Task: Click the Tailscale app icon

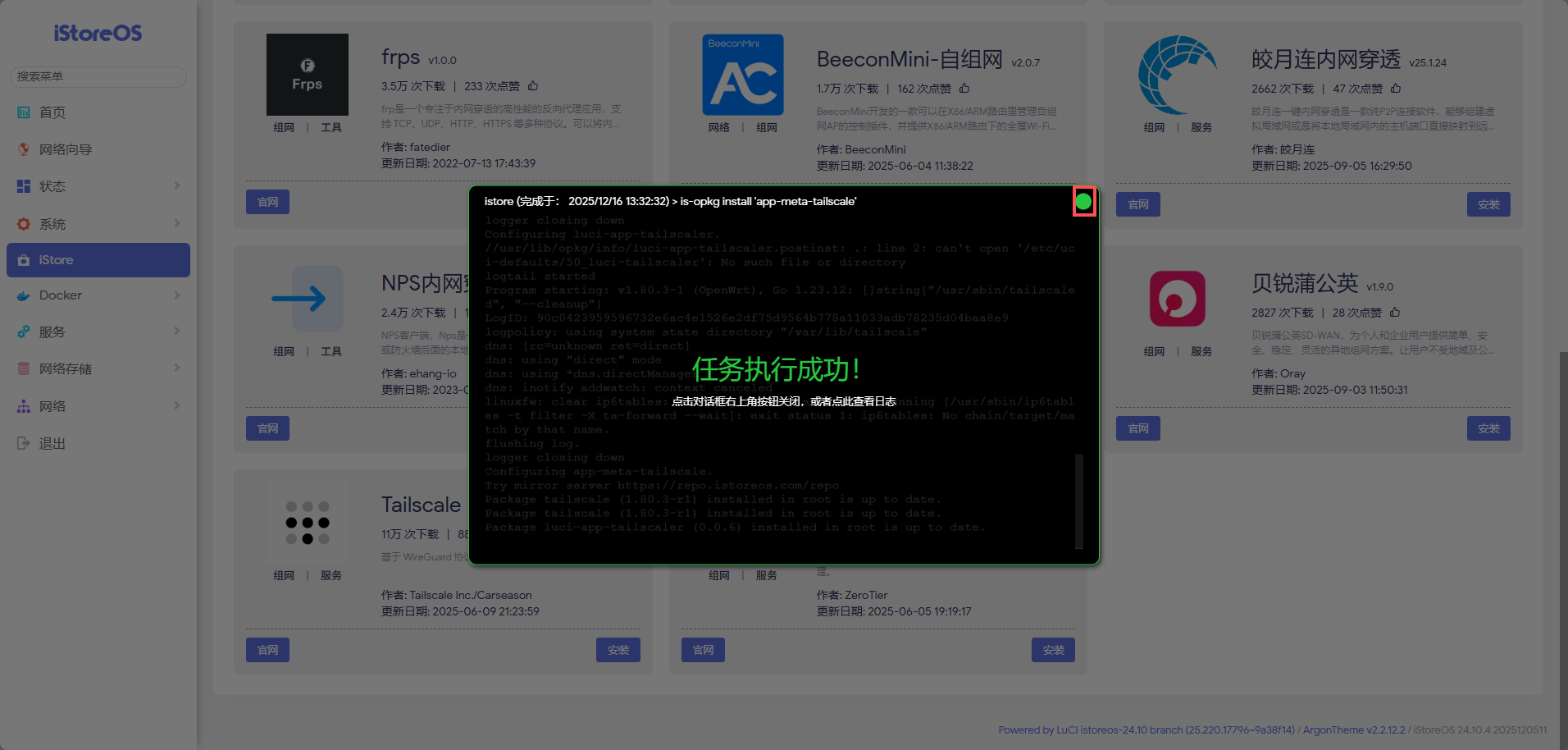Action: [308, 522]
